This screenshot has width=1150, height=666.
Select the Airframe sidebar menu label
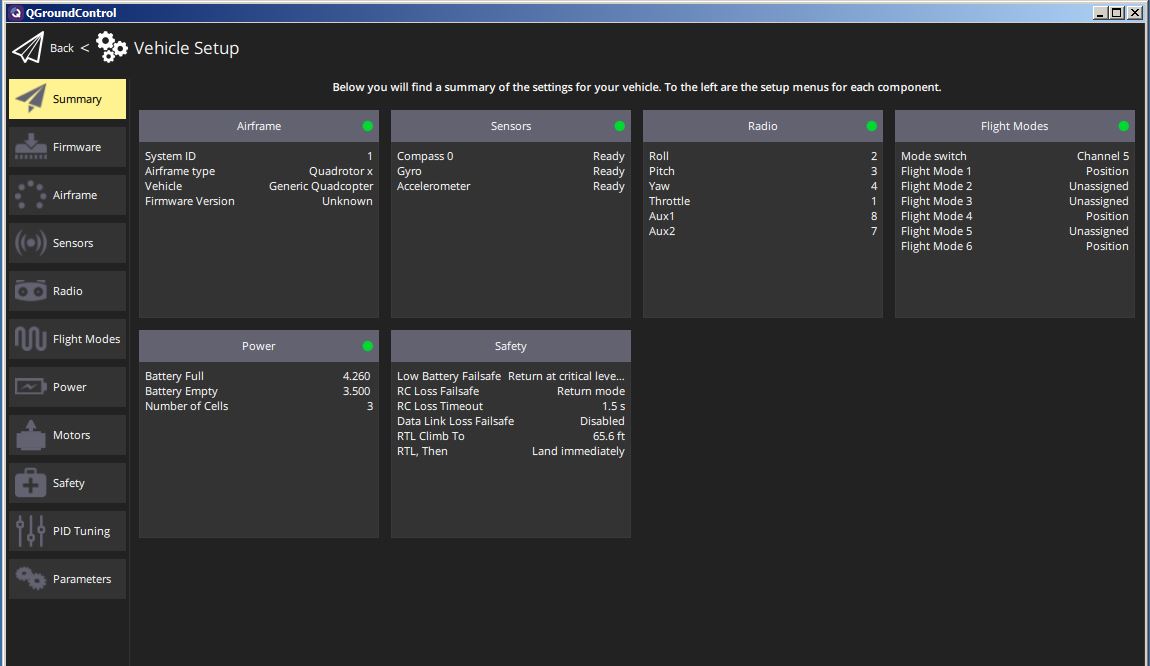pos(75,195)
